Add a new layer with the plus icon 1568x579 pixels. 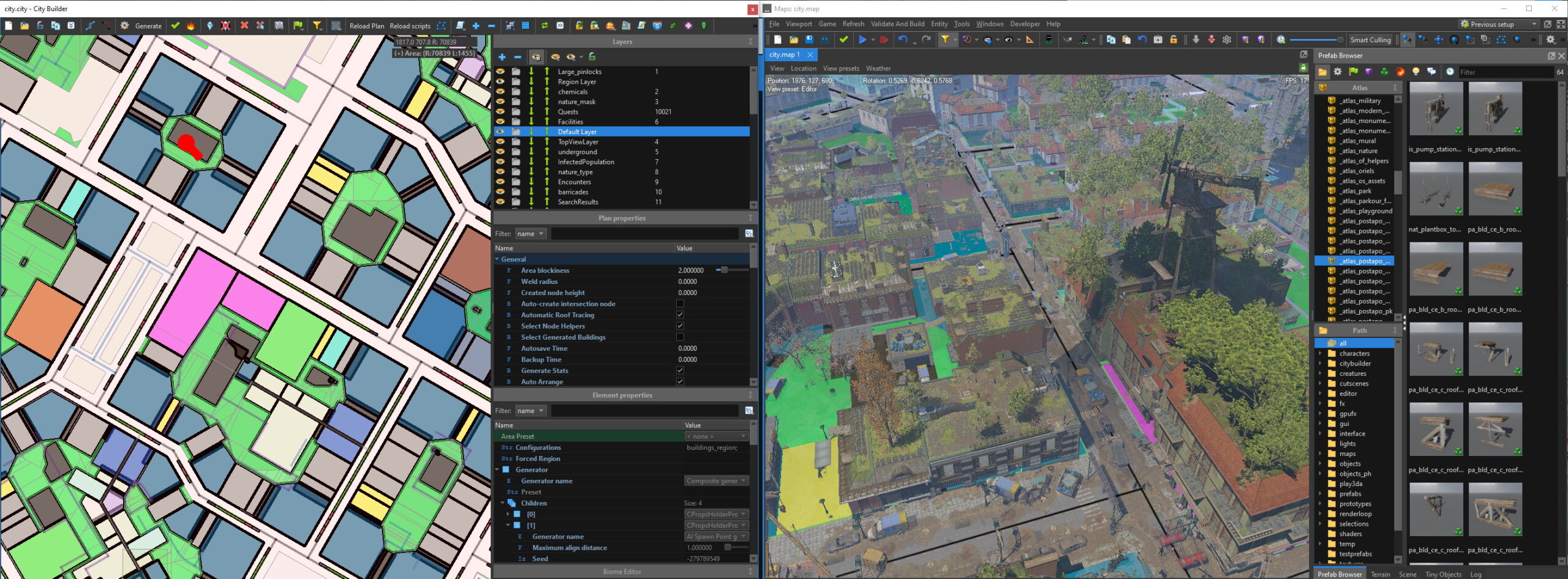[x=502, y=57]
